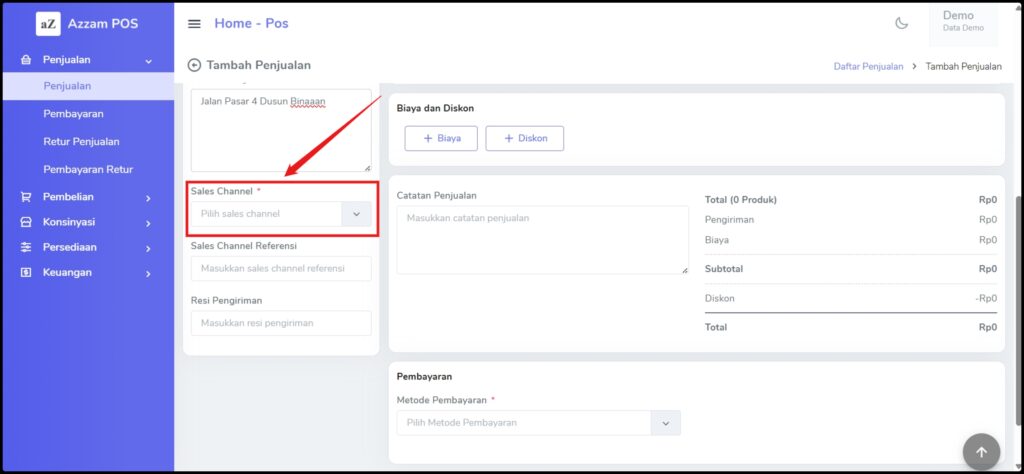Viewport: 1024px width, 474px height.
Task: Follow the Daftar Penjualan breadcrumb link
Action: [x=867, y=66]
